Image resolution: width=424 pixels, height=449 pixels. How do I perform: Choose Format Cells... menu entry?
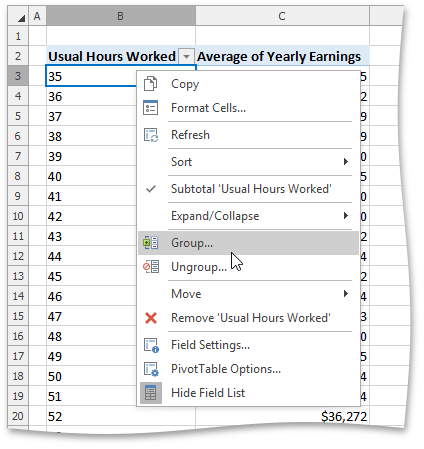coord(248,108)
